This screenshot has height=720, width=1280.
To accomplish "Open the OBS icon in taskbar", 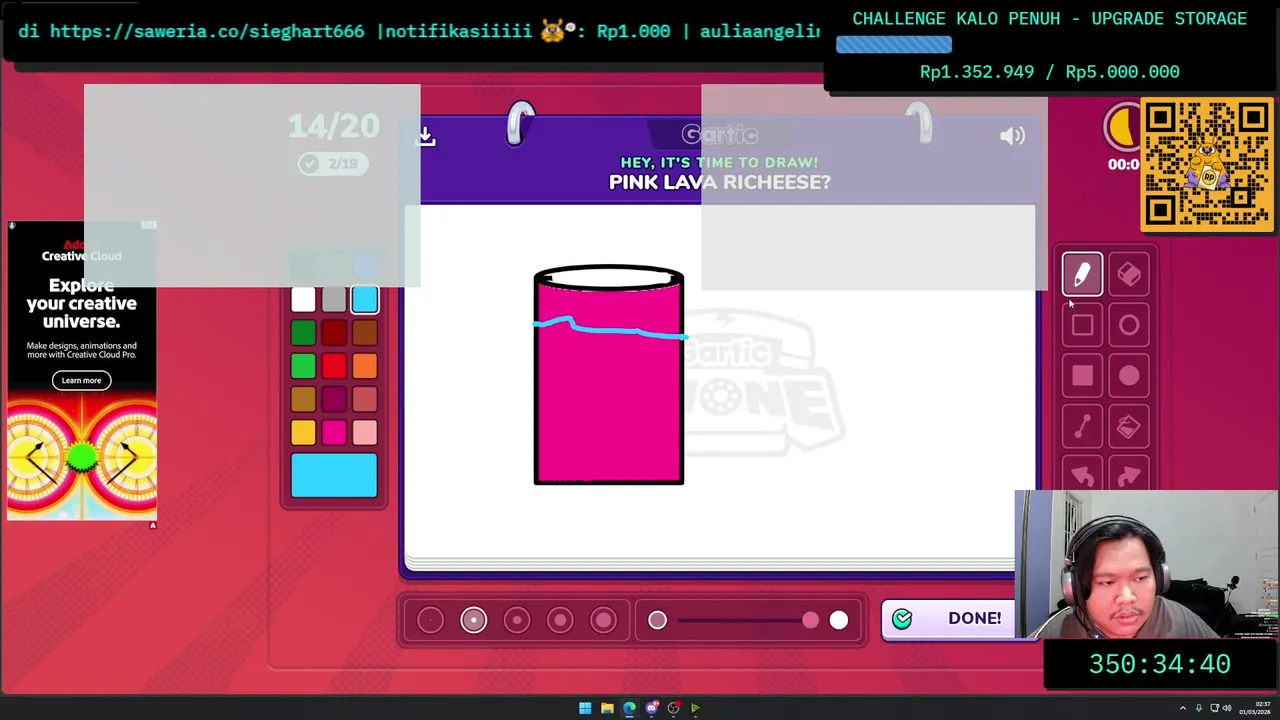I will 674,708.
